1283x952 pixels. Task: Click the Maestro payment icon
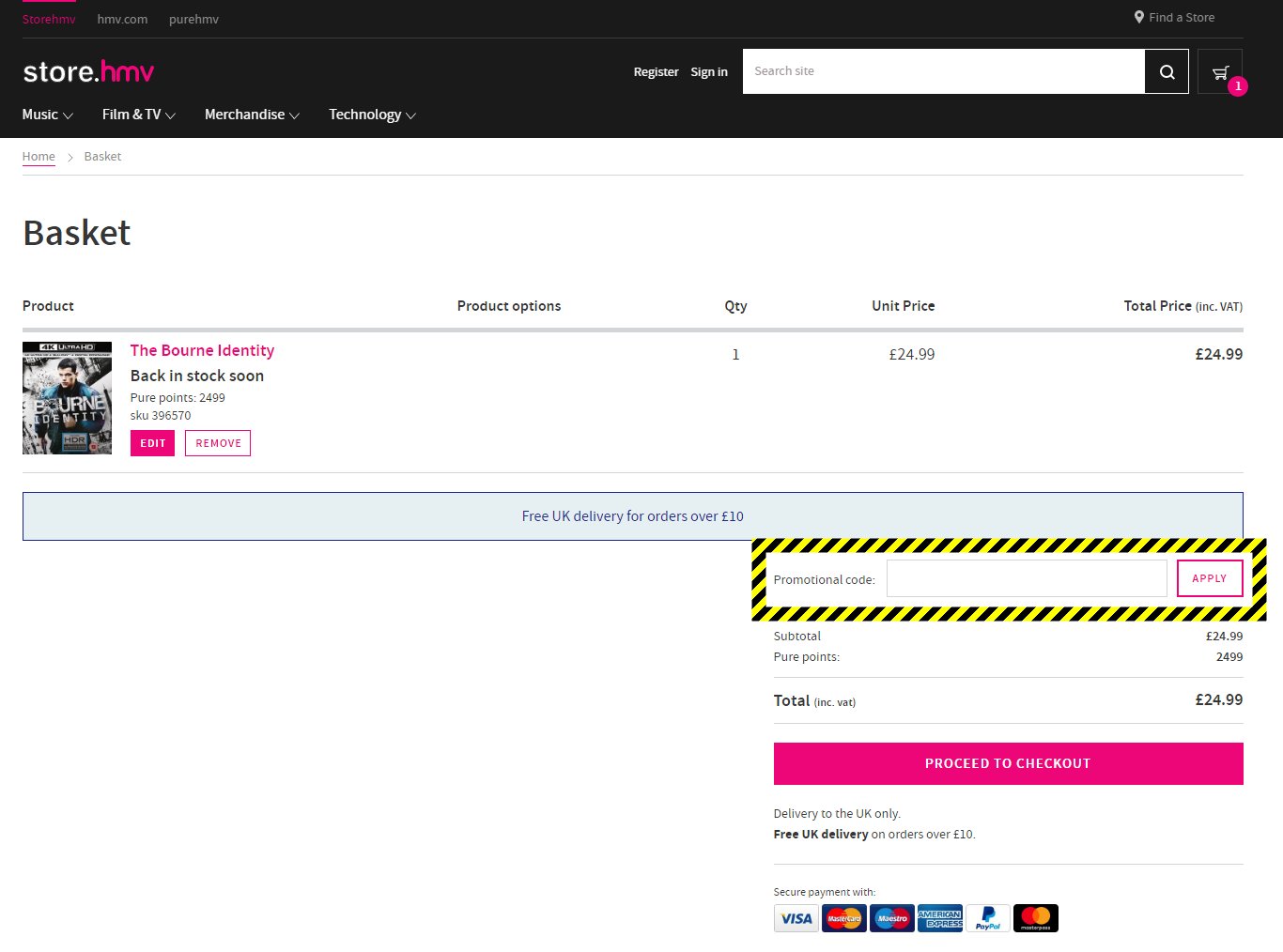(892, 918)
